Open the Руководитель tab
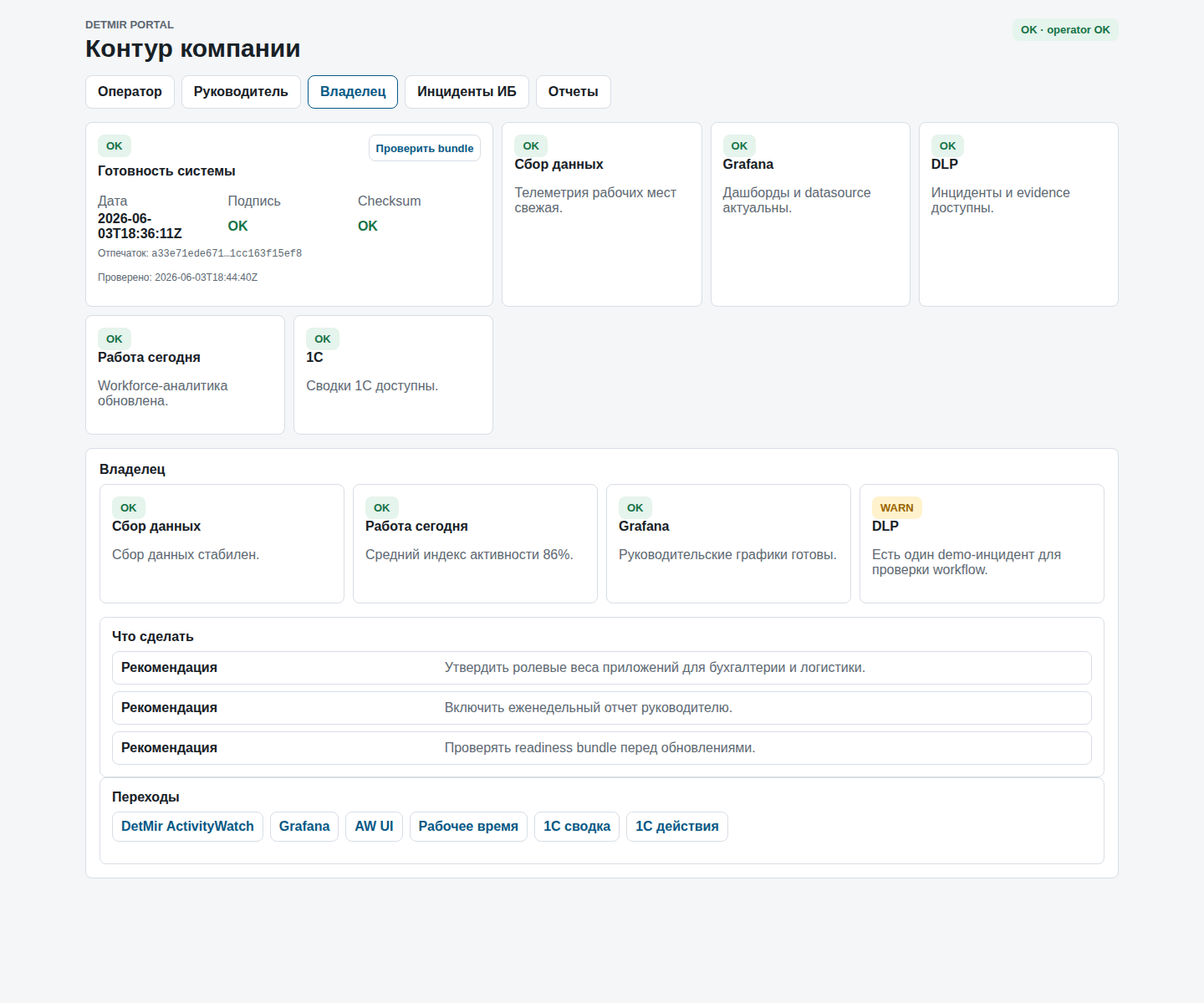This screenshot has width=1204, height=1003. tap(241, 92)
